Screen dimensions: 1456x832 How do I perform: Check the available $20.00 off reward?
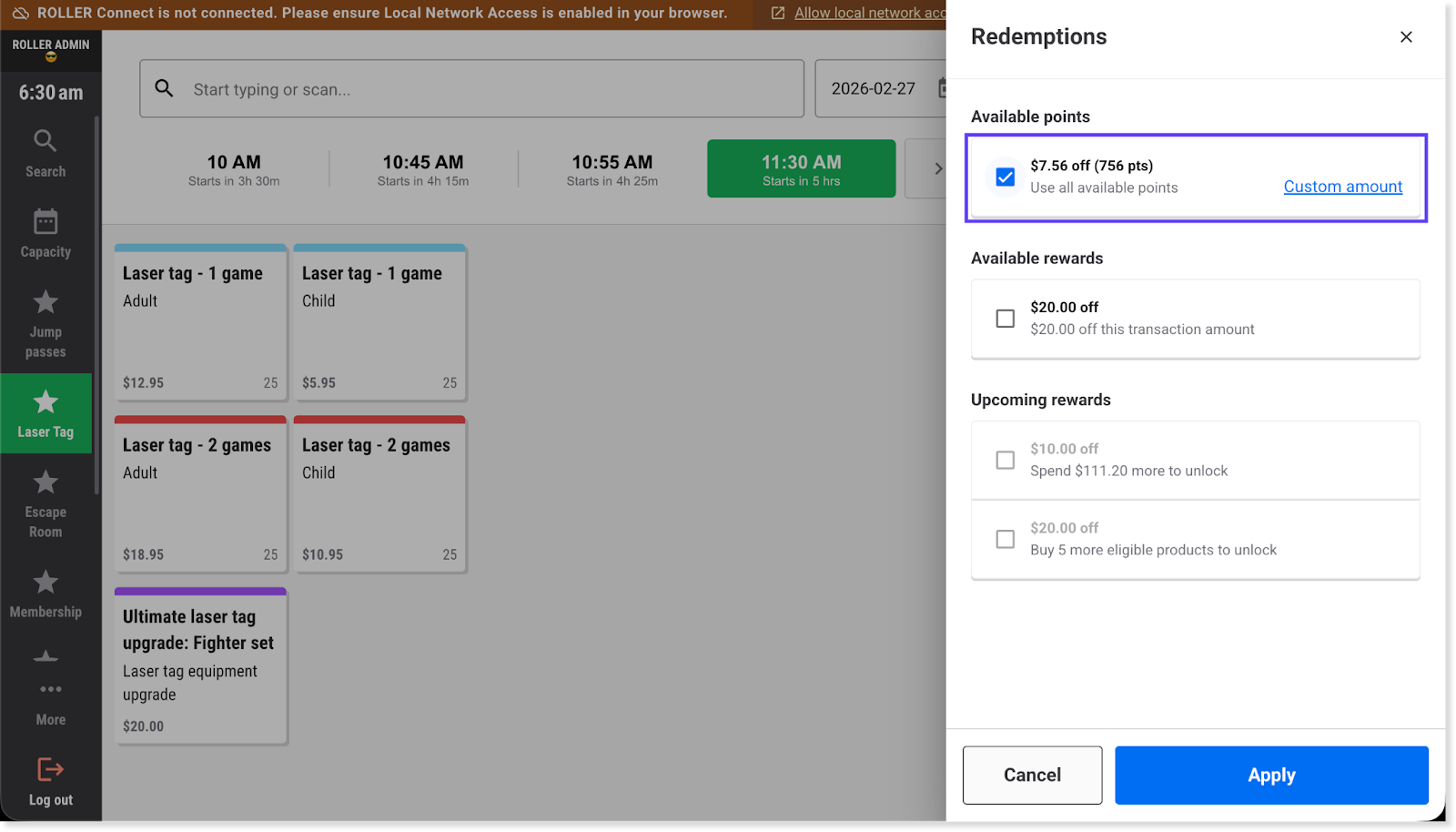(1005, 319)
